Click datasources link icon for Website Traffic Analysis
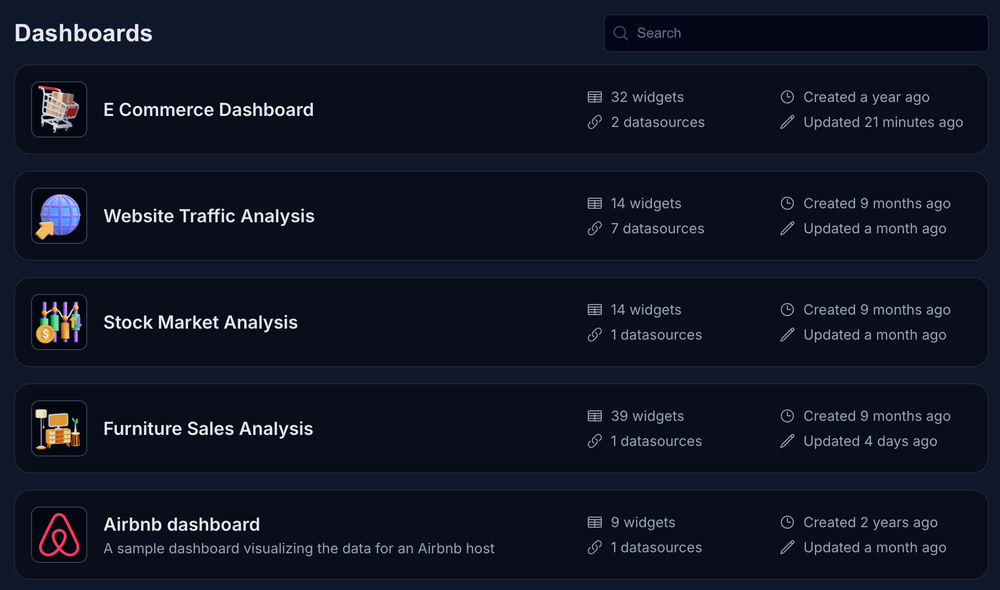Screen dimensions: 1000x590 point(595,229)
